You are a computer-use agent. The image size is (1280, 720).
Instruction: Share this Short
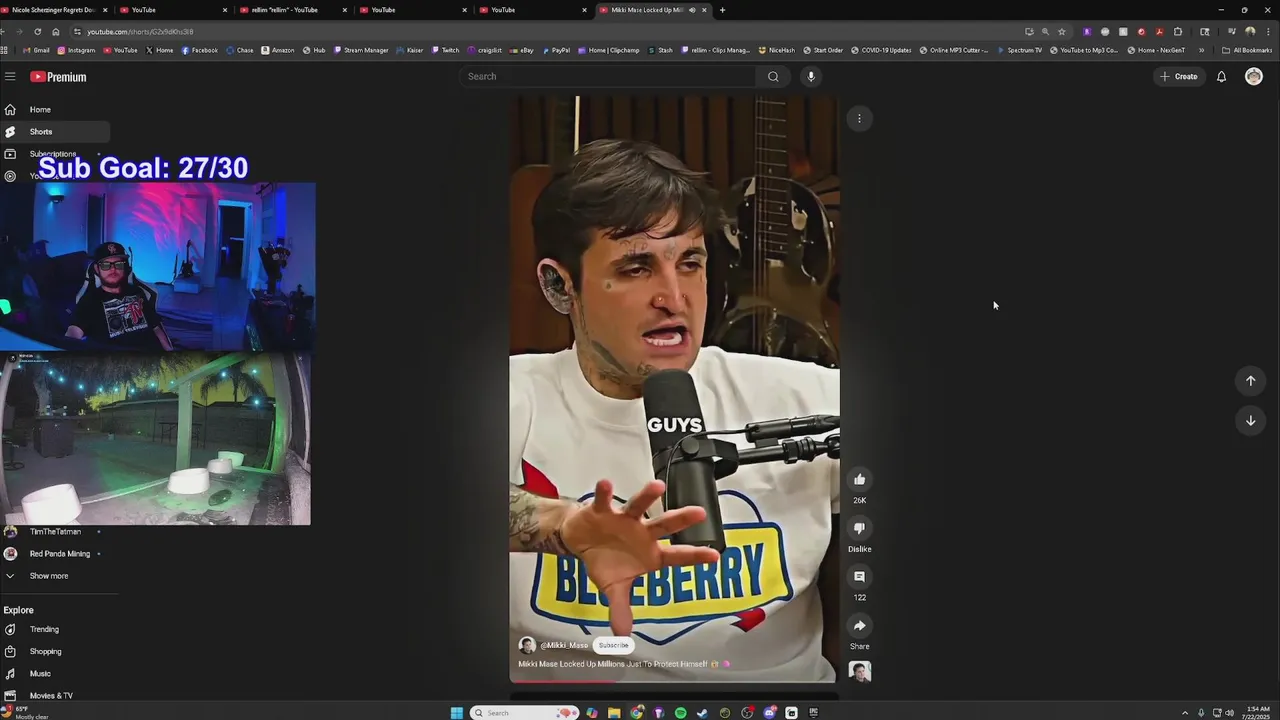859,626
